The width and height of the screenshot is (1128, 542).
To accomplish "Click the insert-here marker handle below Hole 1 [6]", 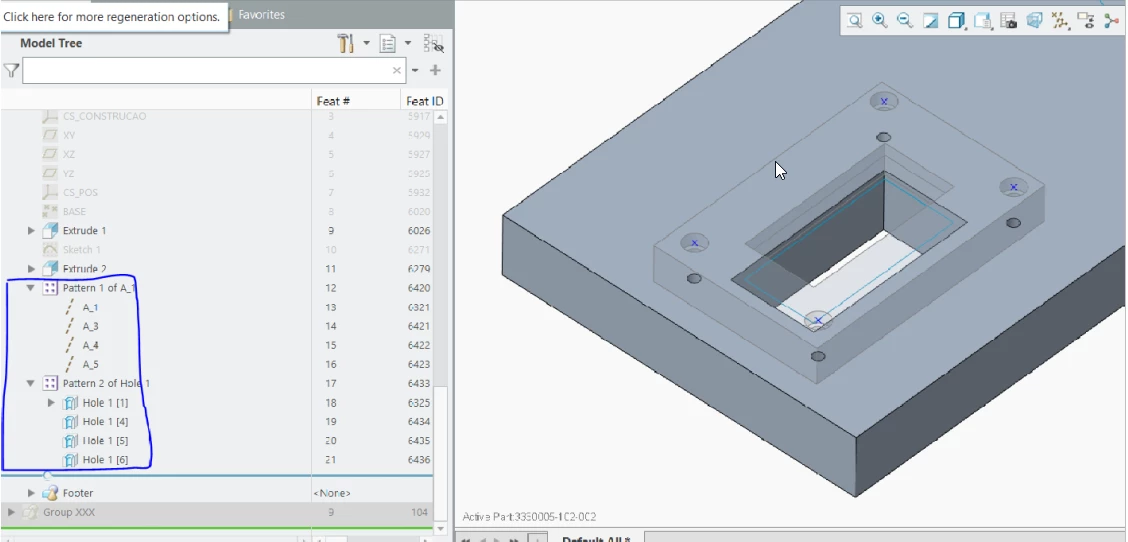I will point(47,475).
